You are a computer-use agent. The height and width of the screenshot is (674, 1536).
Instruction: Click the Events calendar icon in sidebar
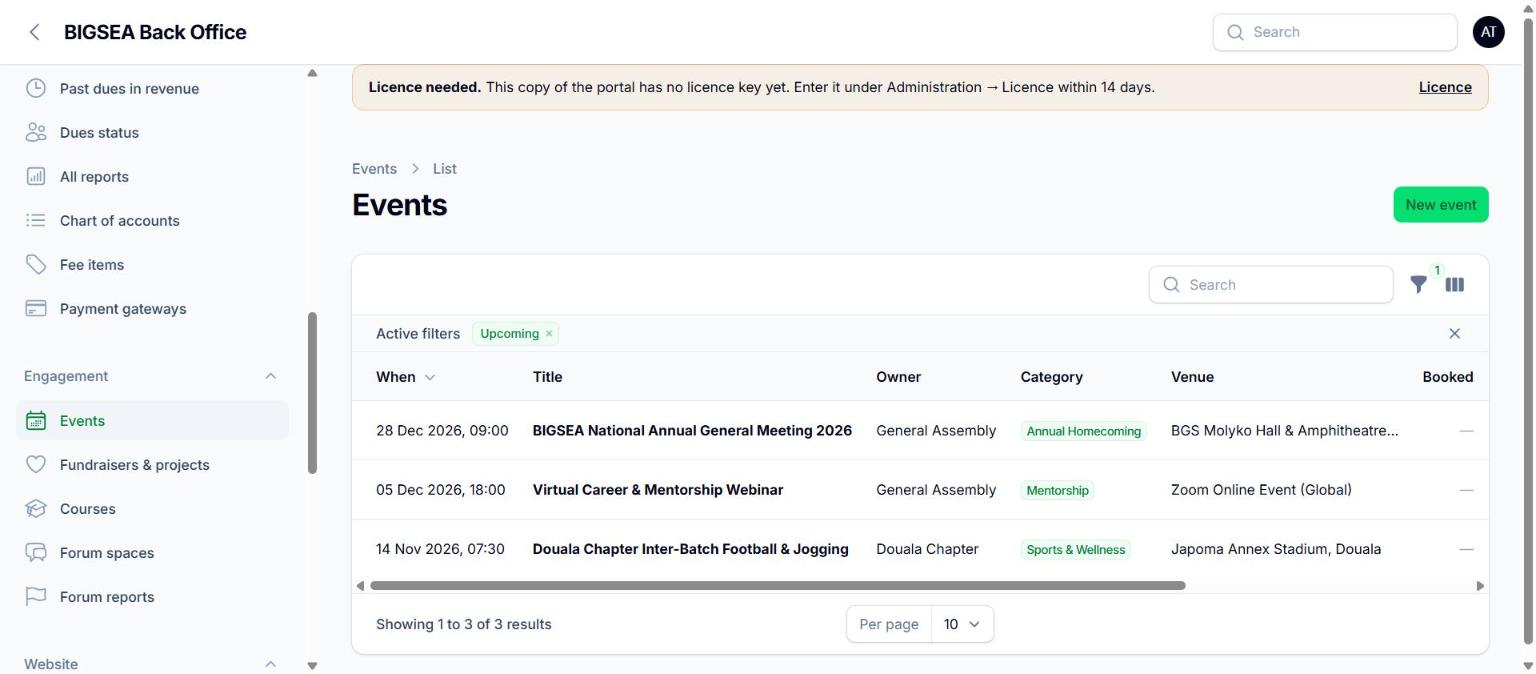click(x=36, y=421)
